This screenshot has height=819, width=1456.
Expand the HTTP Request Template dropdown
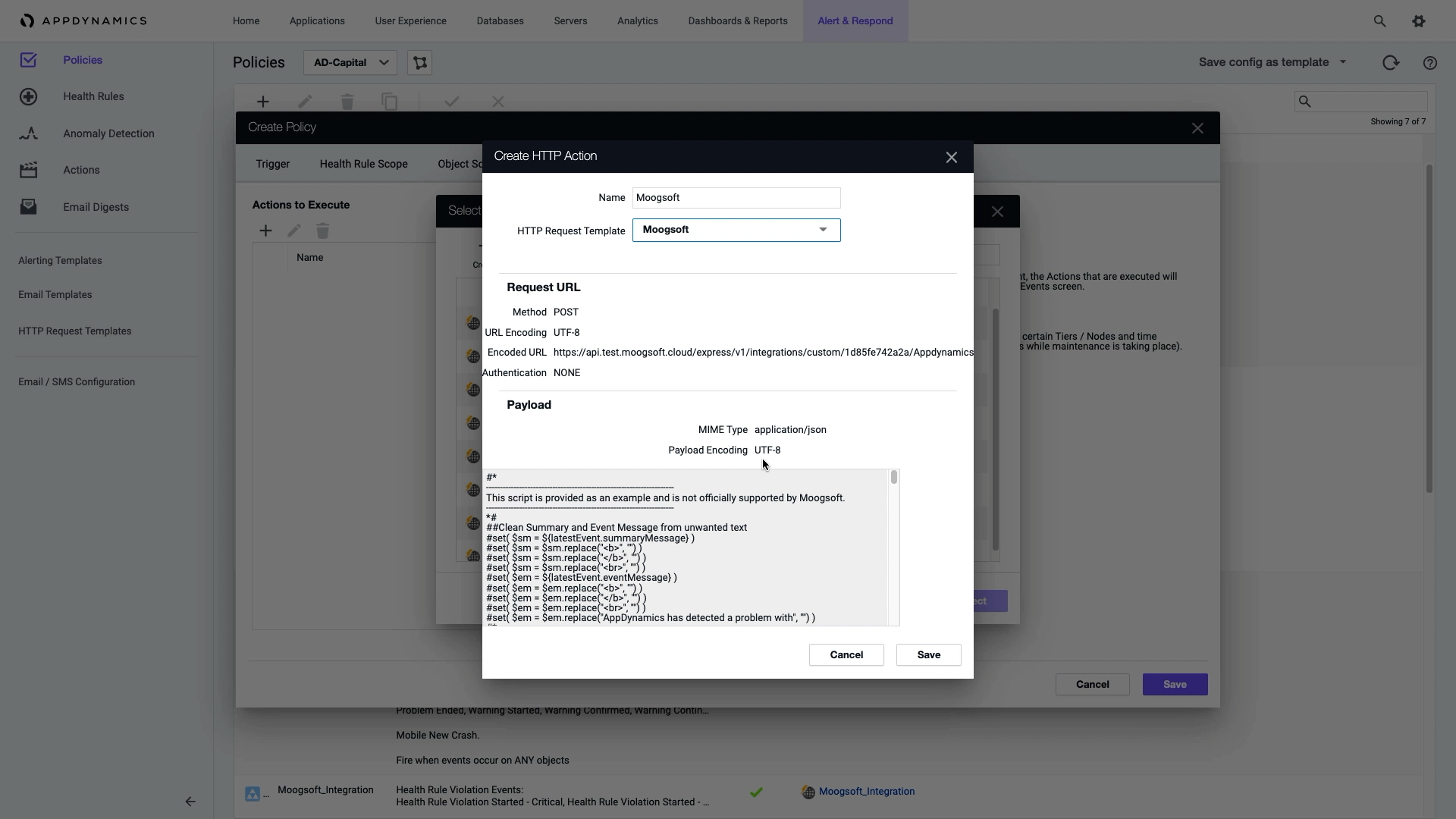pyautogui.click(x=736, y=230)
